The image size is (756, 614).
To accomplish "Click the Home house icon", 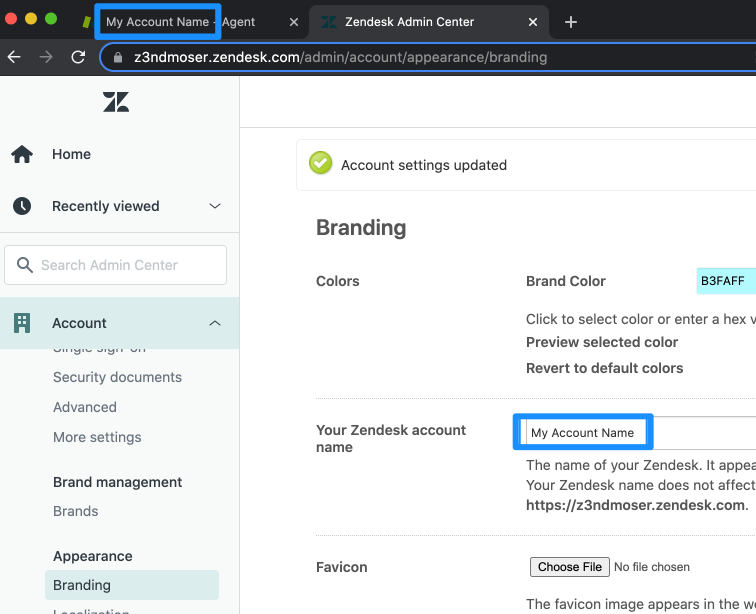I will pyautogui.click(x=22, y=154).
